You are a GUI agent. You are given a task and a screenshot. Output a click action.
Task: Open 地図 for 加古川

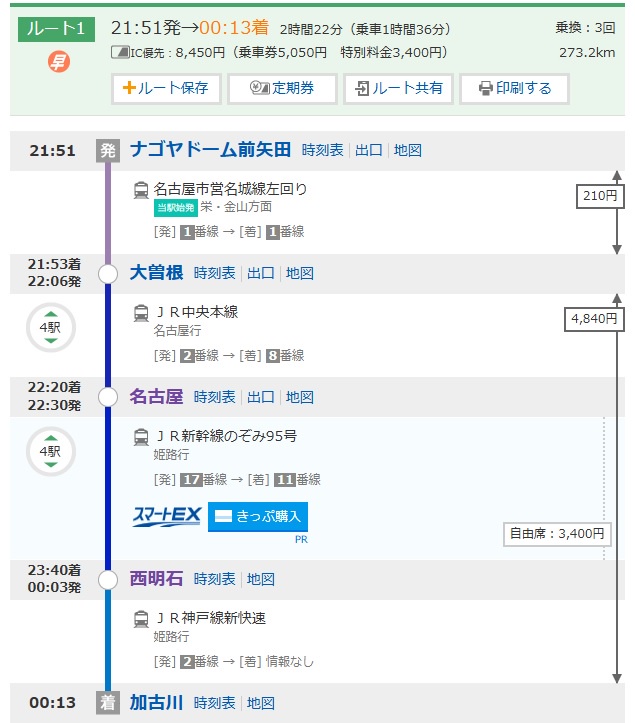[261, 703]
